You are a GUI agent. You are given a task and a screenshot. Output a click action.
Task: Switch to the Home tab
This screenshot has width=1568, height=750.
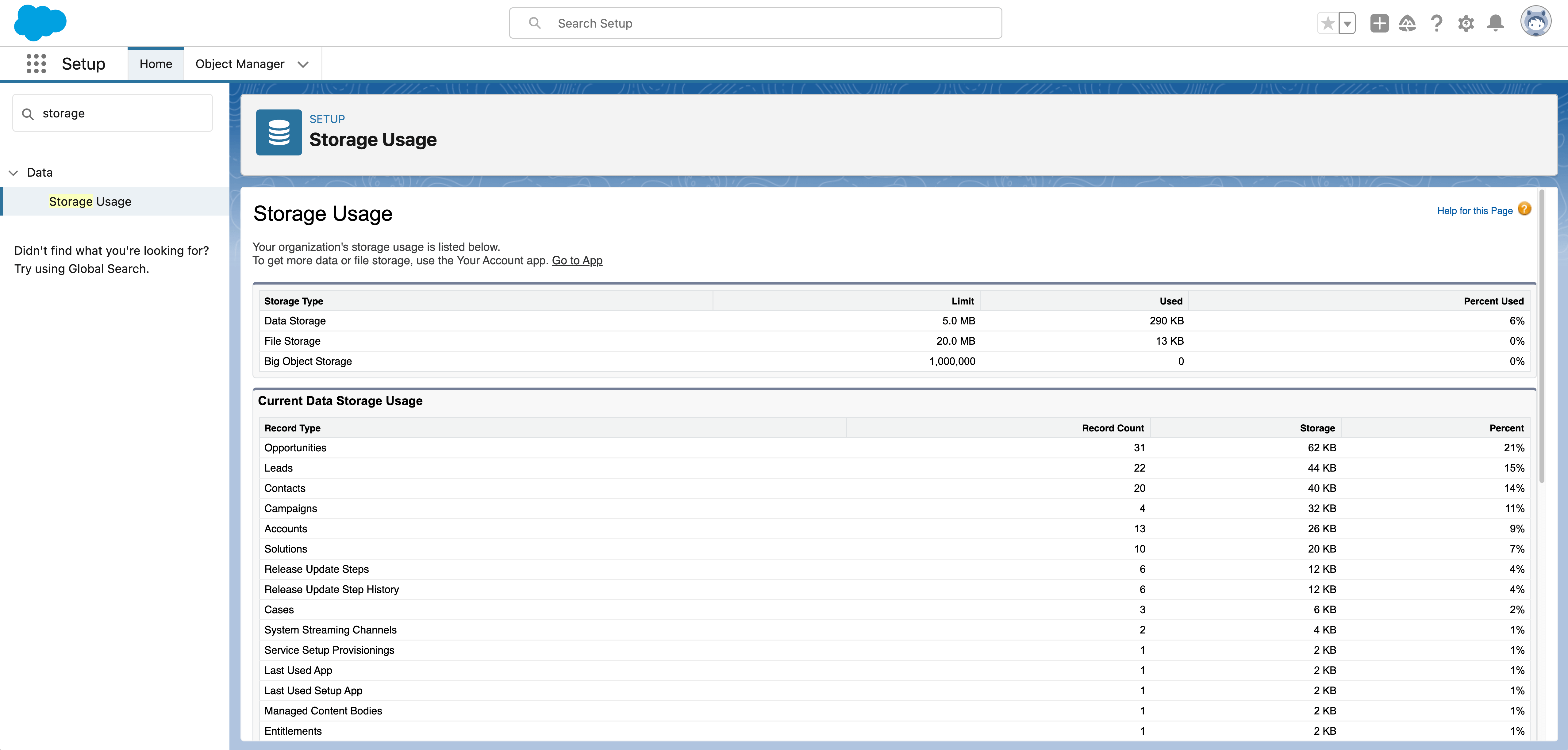click(156, 63)
